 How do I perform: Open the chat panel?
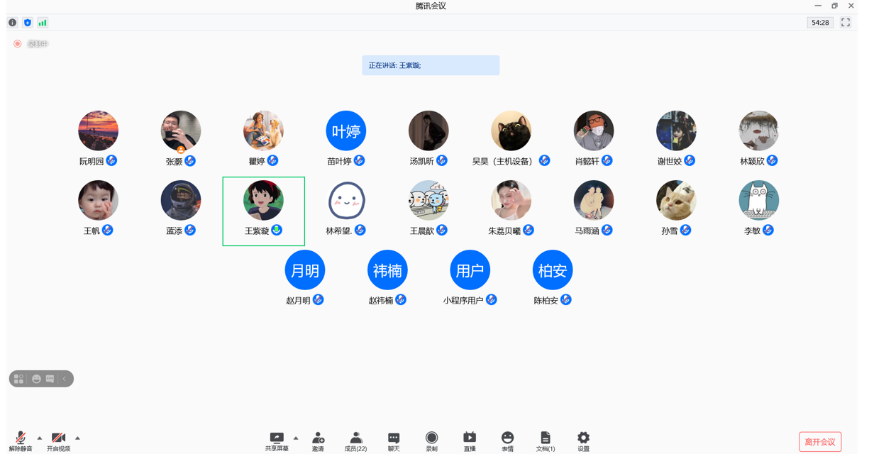(393, 439)
